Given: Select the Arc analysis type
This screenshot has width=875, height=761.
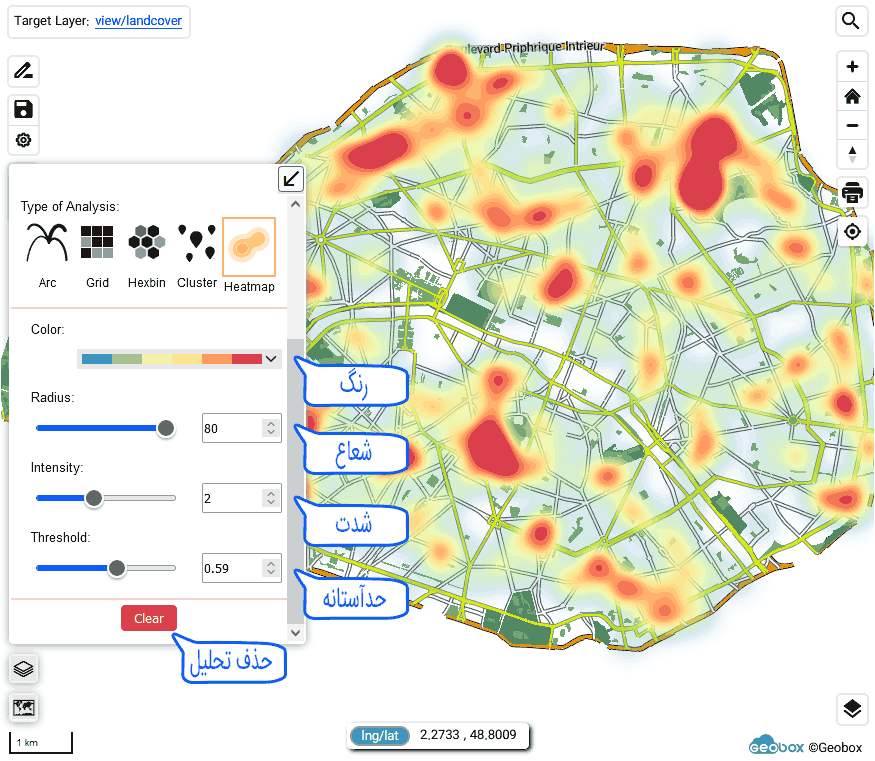Looking at the screenshot, I should pyautogui.click(x=47, y=255).
